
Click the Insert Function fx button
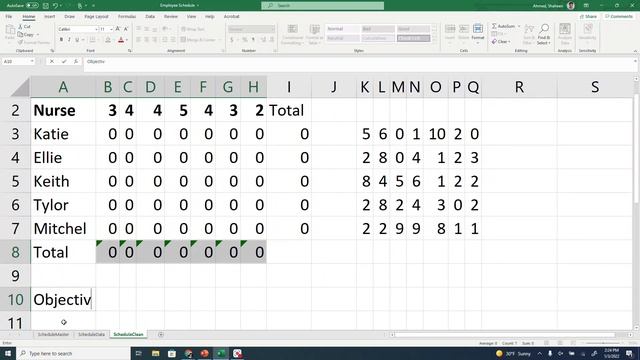(x=76, y=61)
